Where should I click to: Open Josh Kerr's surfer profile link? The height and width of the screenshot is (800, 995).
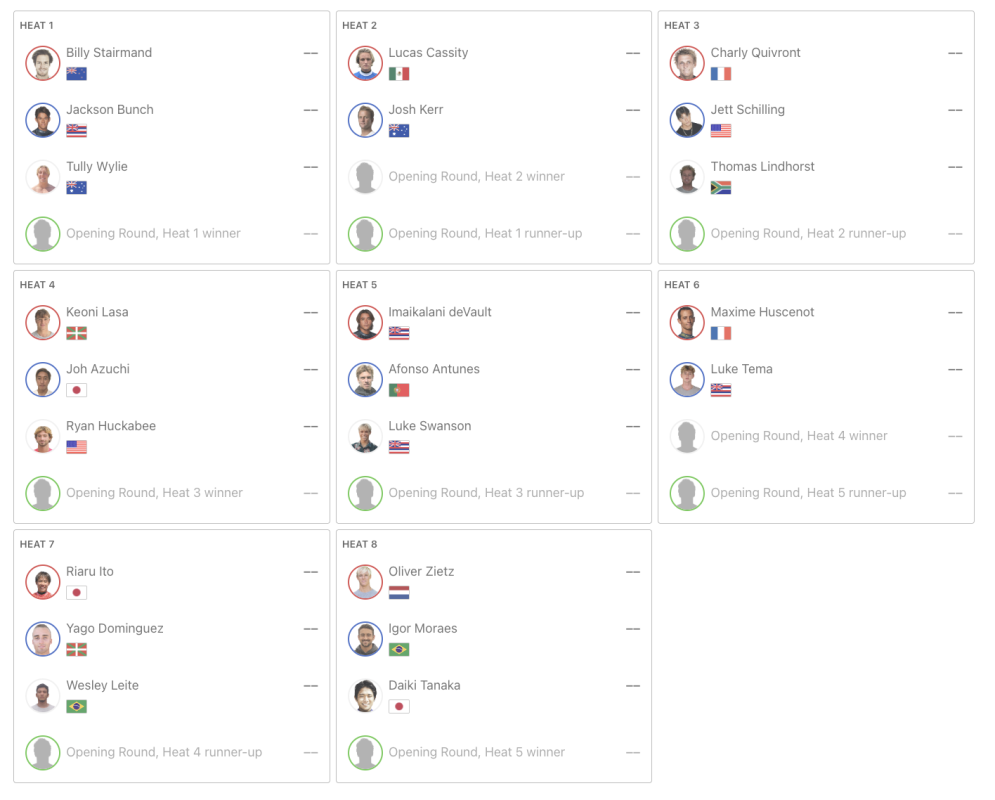click(415, 110)
